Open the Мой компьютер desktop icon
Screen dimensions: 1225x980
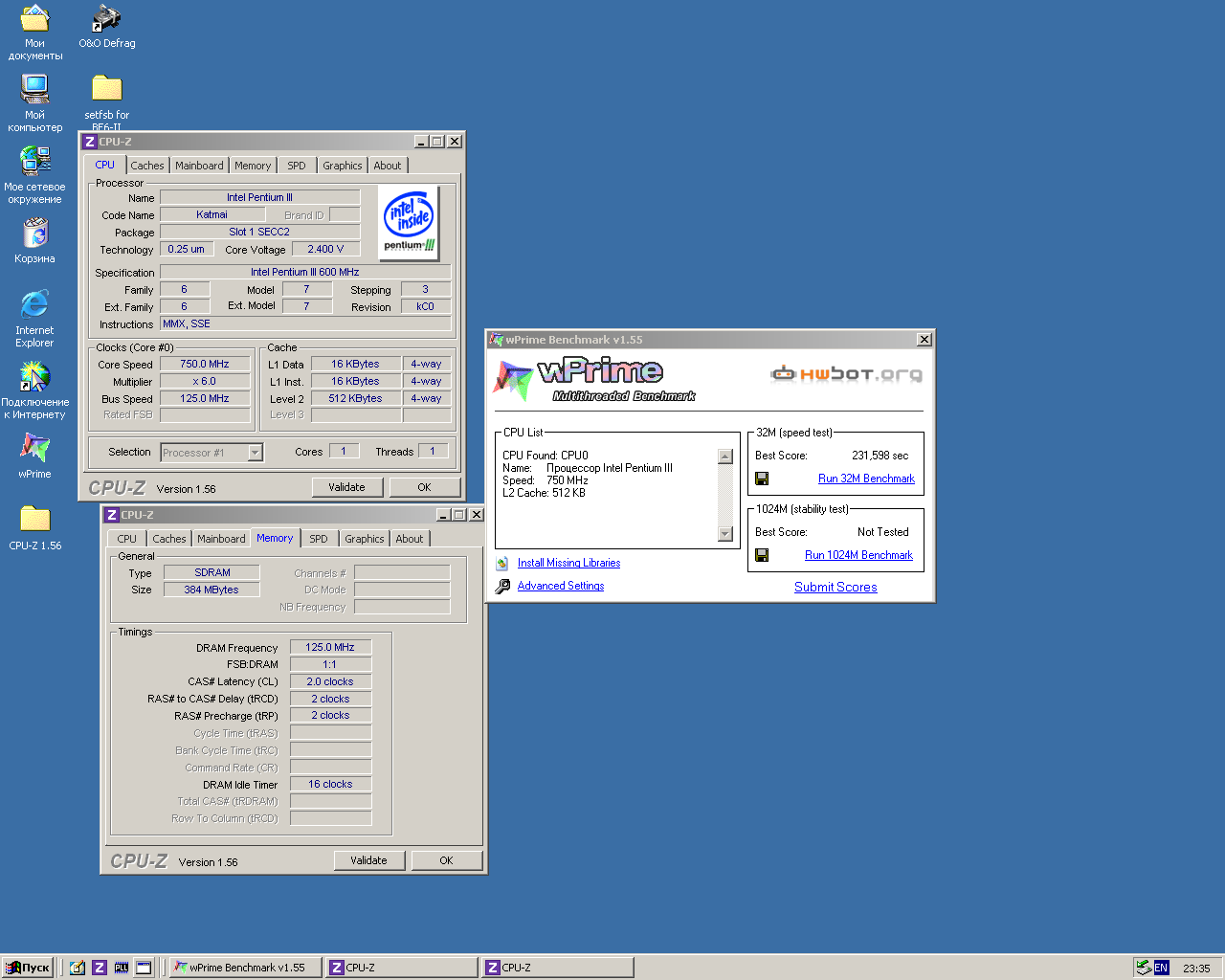pos(34,103)
